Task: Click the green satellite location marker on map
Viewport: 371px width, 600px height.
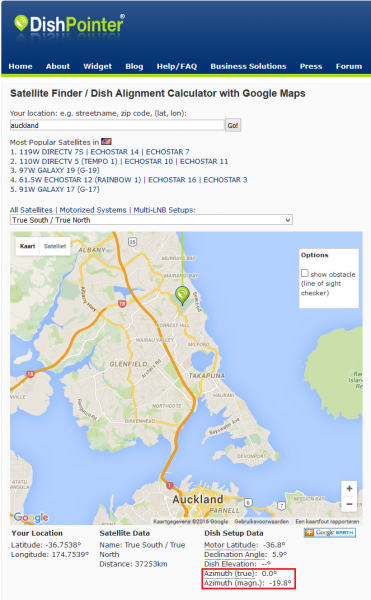Action: (182, 295)
